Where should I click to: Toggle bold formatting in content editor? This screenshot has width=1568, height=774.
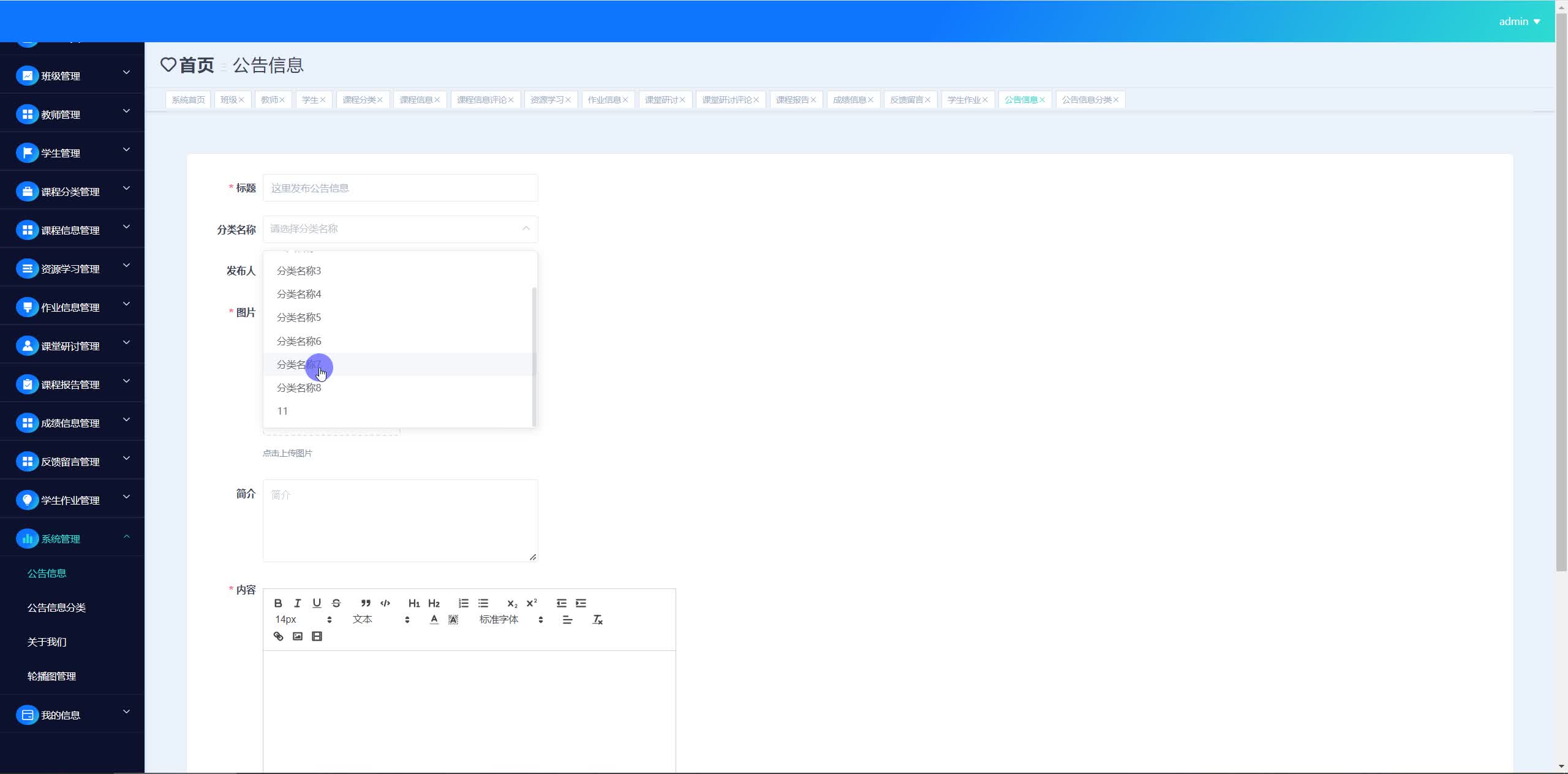[x=278, y=603]
